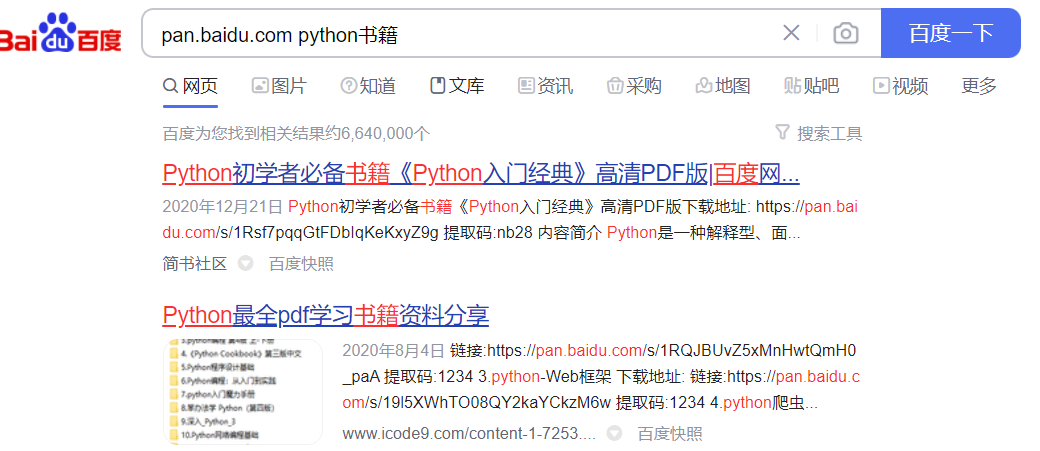Open 搜索工具 filter options
Image resolution: width=1040 pixels, height=451 pixels.
pyautogui.click(x=819, y=133)
